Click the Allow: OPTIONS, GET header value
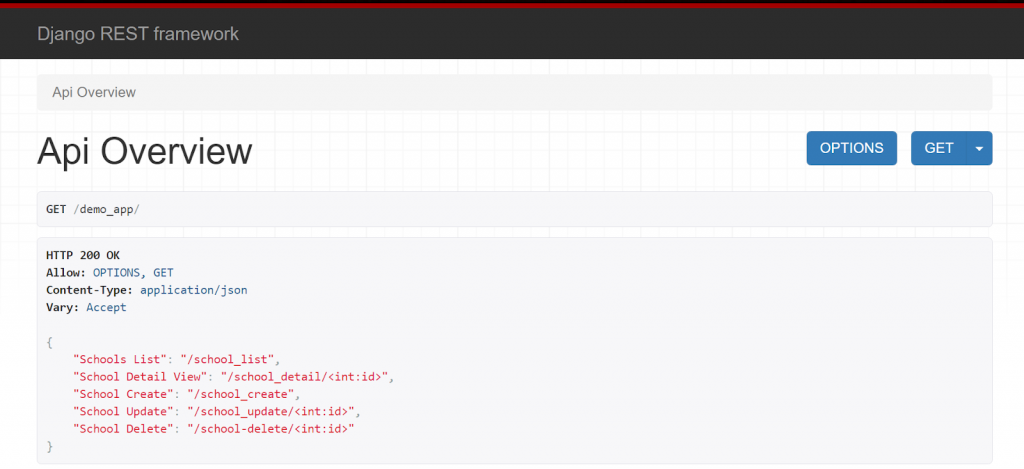Screen dimensions: 1024x469 pyautogui.click(x=133, y=272)
